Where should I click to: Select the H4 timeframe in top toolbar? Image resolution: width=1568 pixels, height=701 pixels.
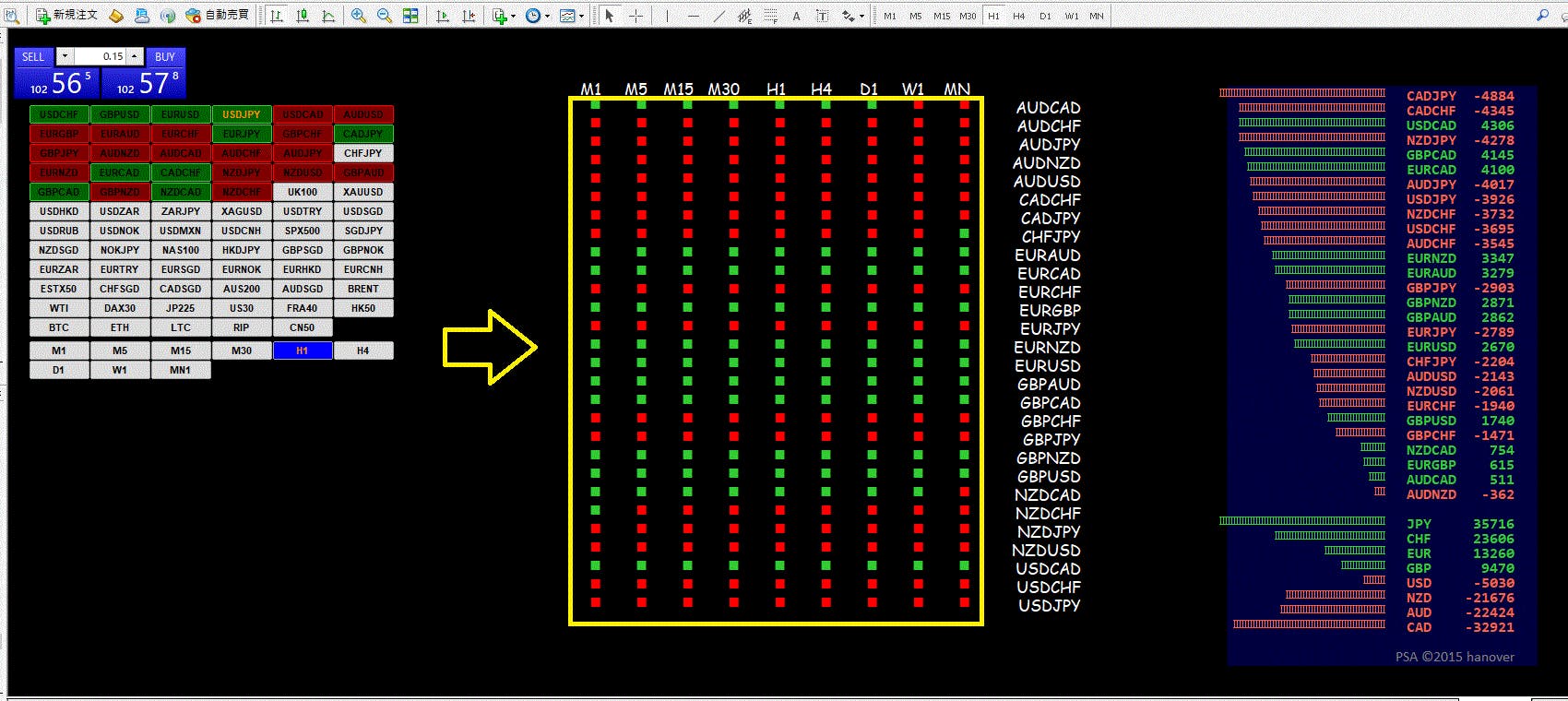click(x=1018, y=16)
